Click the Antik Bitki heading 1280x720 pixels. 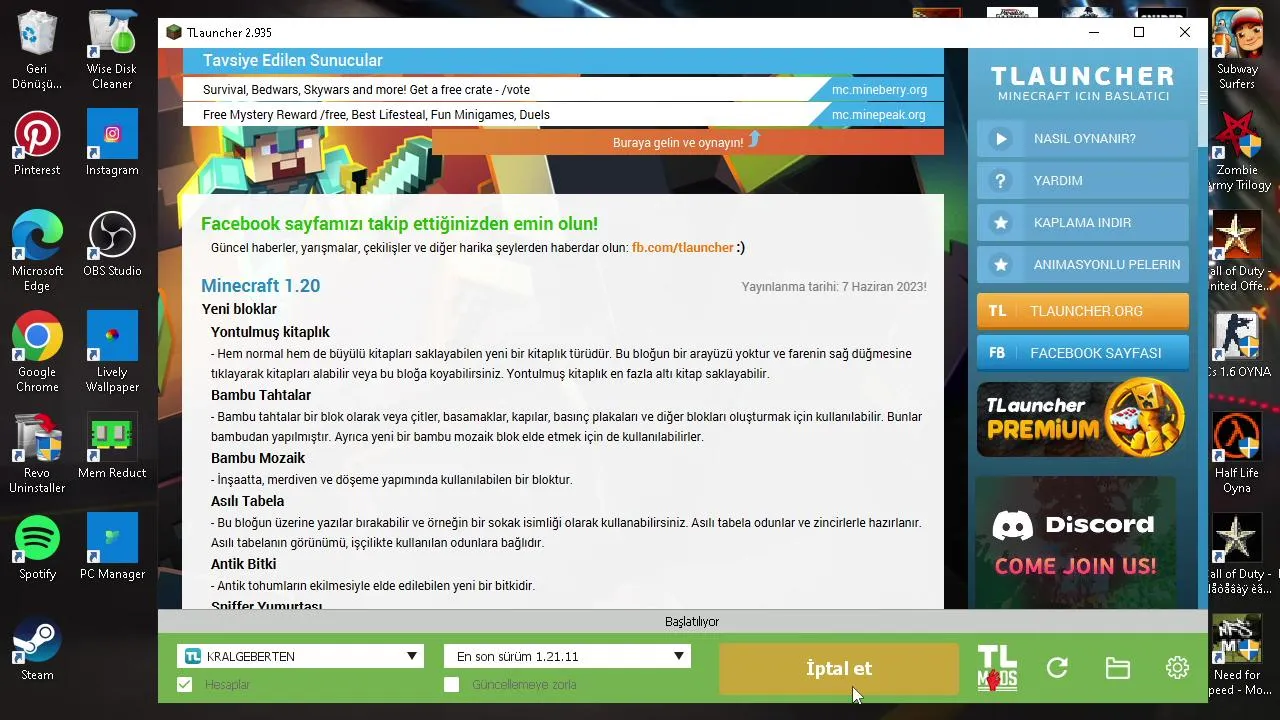243,564
